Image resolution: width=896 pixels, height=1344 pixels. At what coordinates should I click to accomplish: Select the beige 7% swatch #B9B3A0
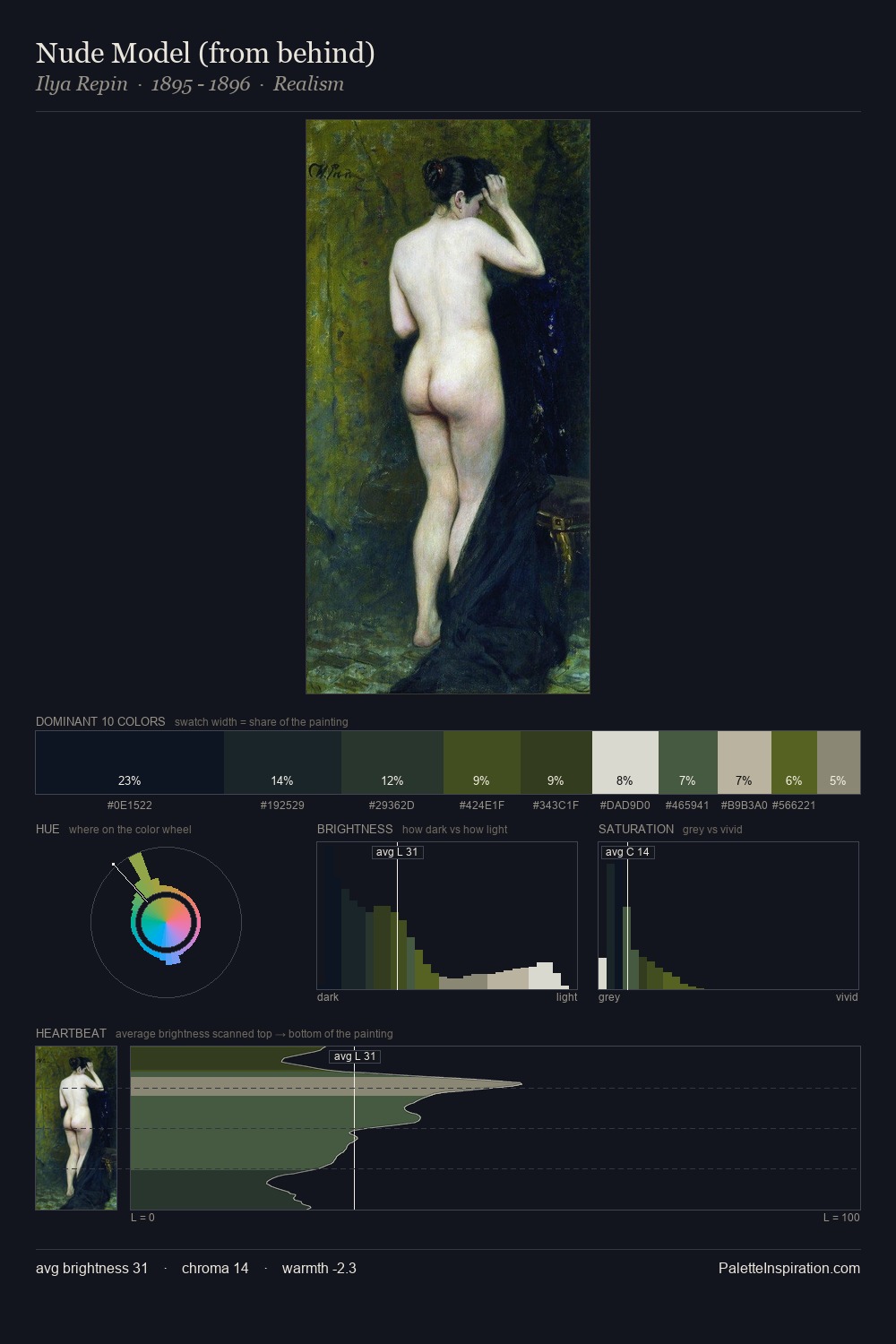point(745,762)
